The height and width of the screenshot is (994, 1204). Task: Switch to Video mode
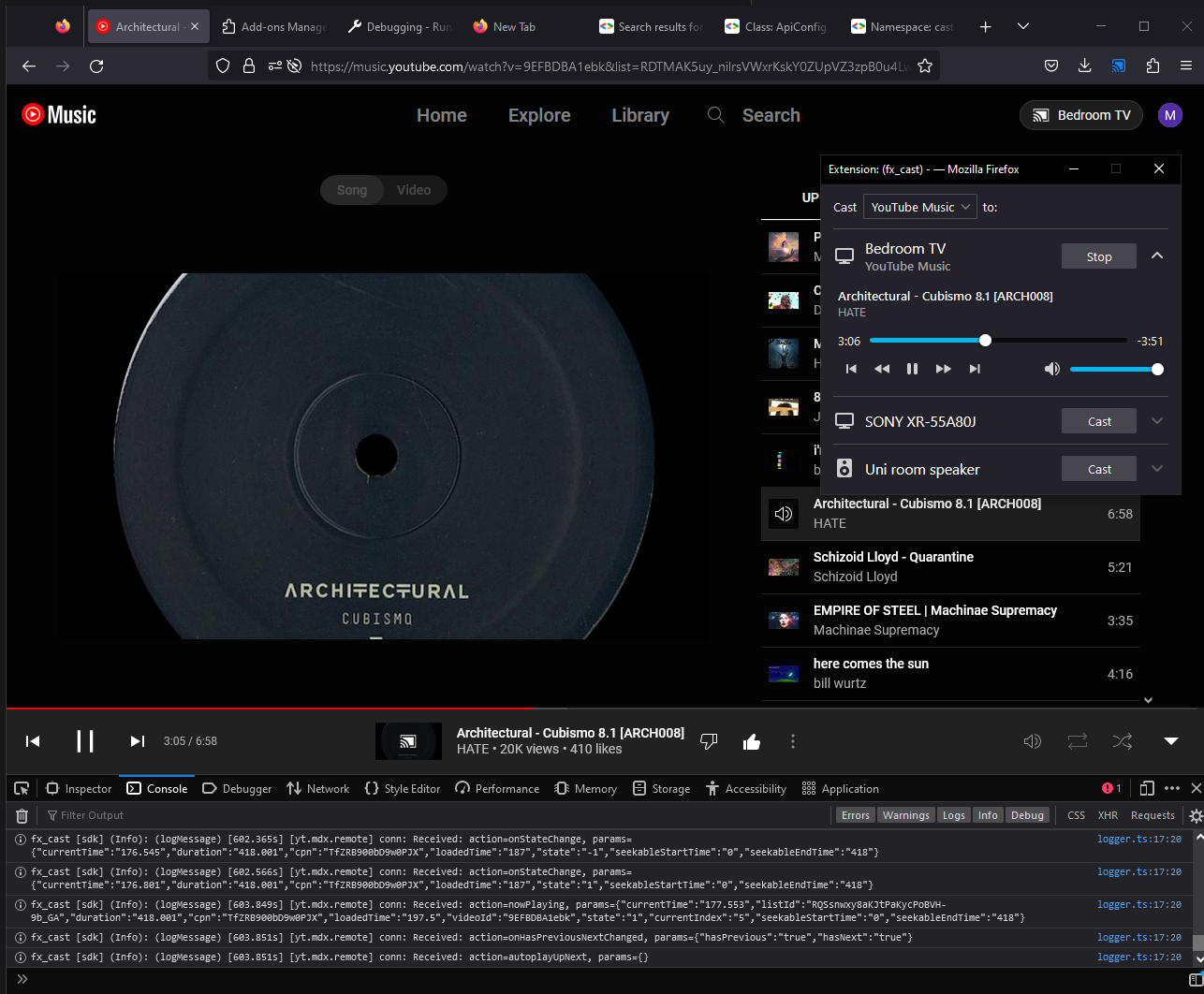[414, 190]
